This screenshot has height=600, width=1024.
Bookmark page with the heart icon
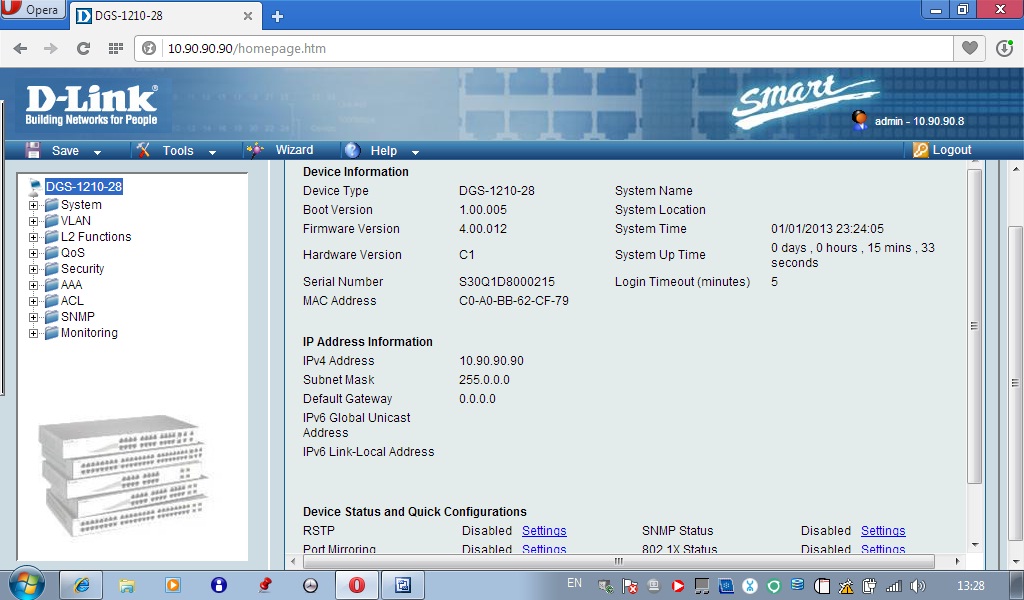click(970, 48)
